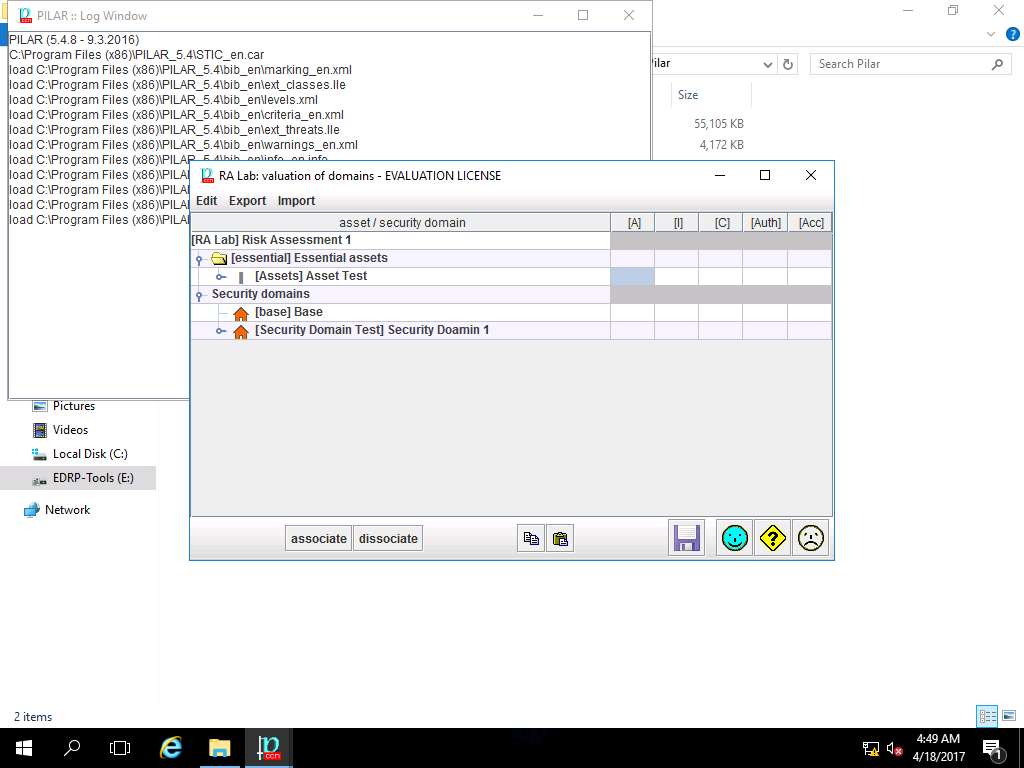Open the Import menu
This screenshot has height=768, width=1024.
point(296,201)
